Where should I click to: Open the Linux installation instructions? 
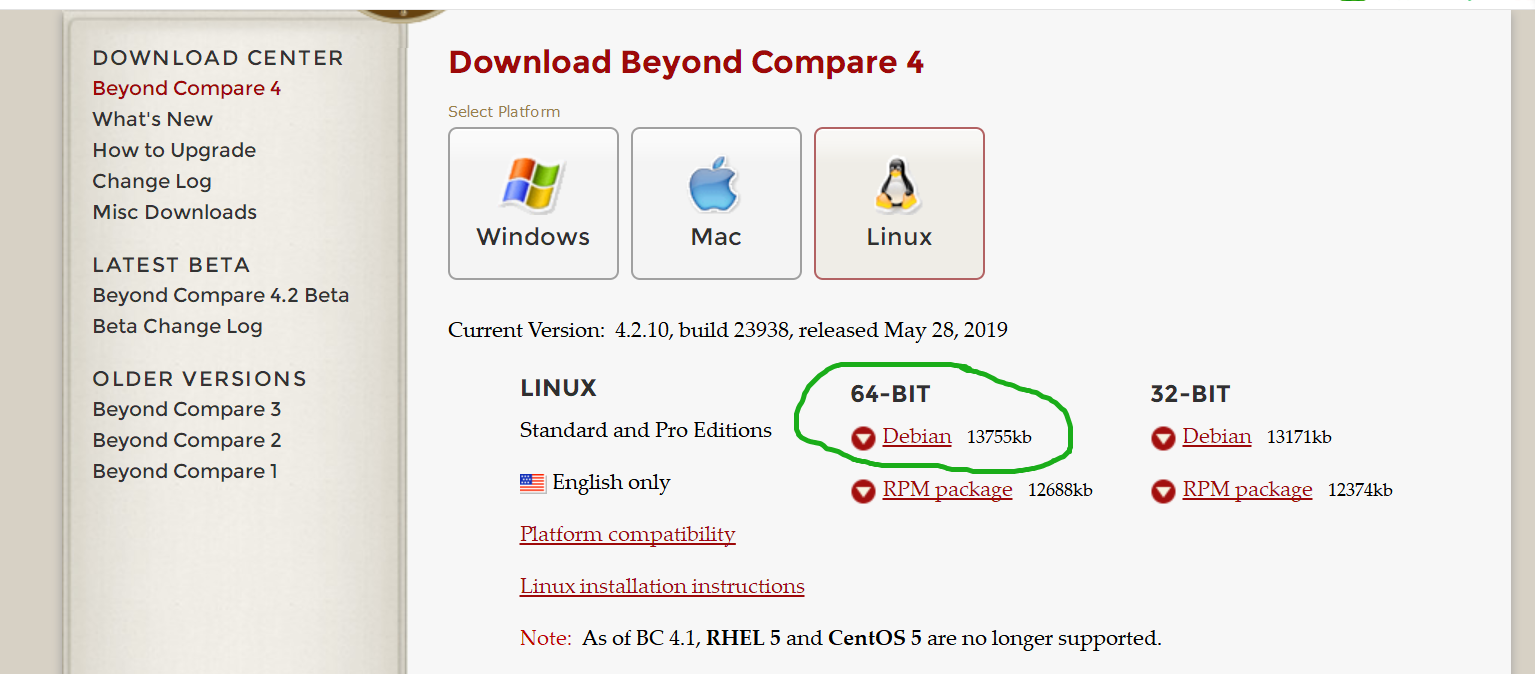pyautogui.click(x=661, y=586)
